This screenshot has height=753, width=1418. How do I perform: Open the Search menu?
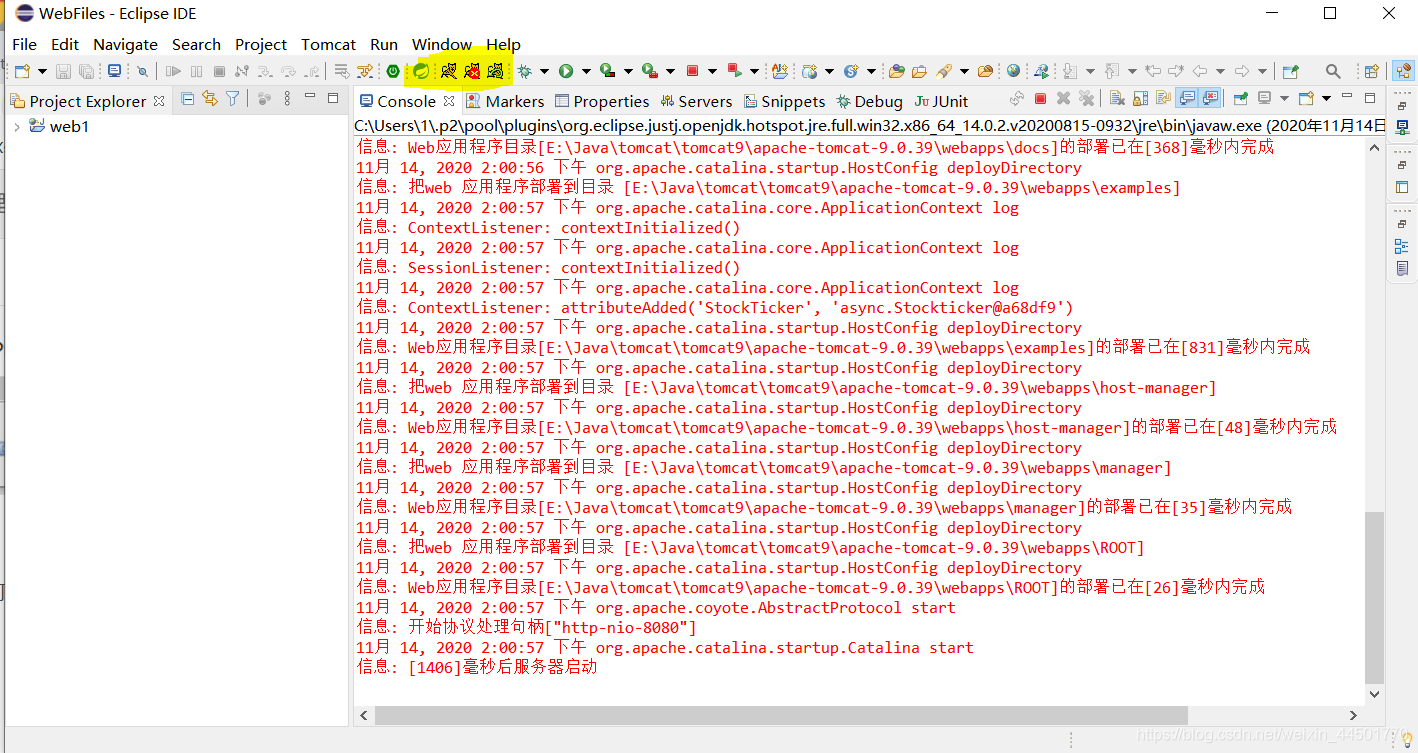point(196,44)
